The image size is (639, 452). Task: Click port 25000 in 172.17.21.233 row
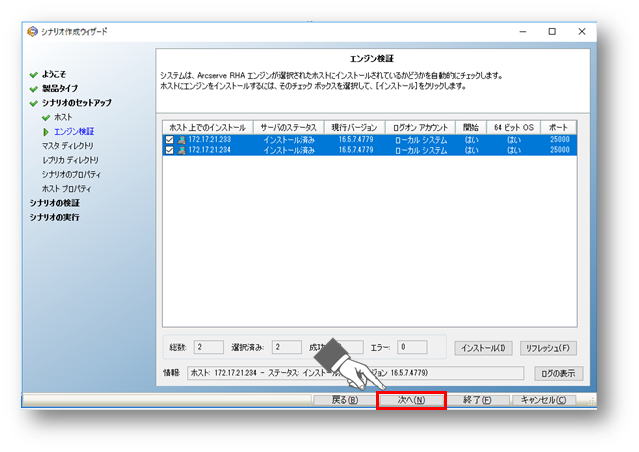[560, 140]
